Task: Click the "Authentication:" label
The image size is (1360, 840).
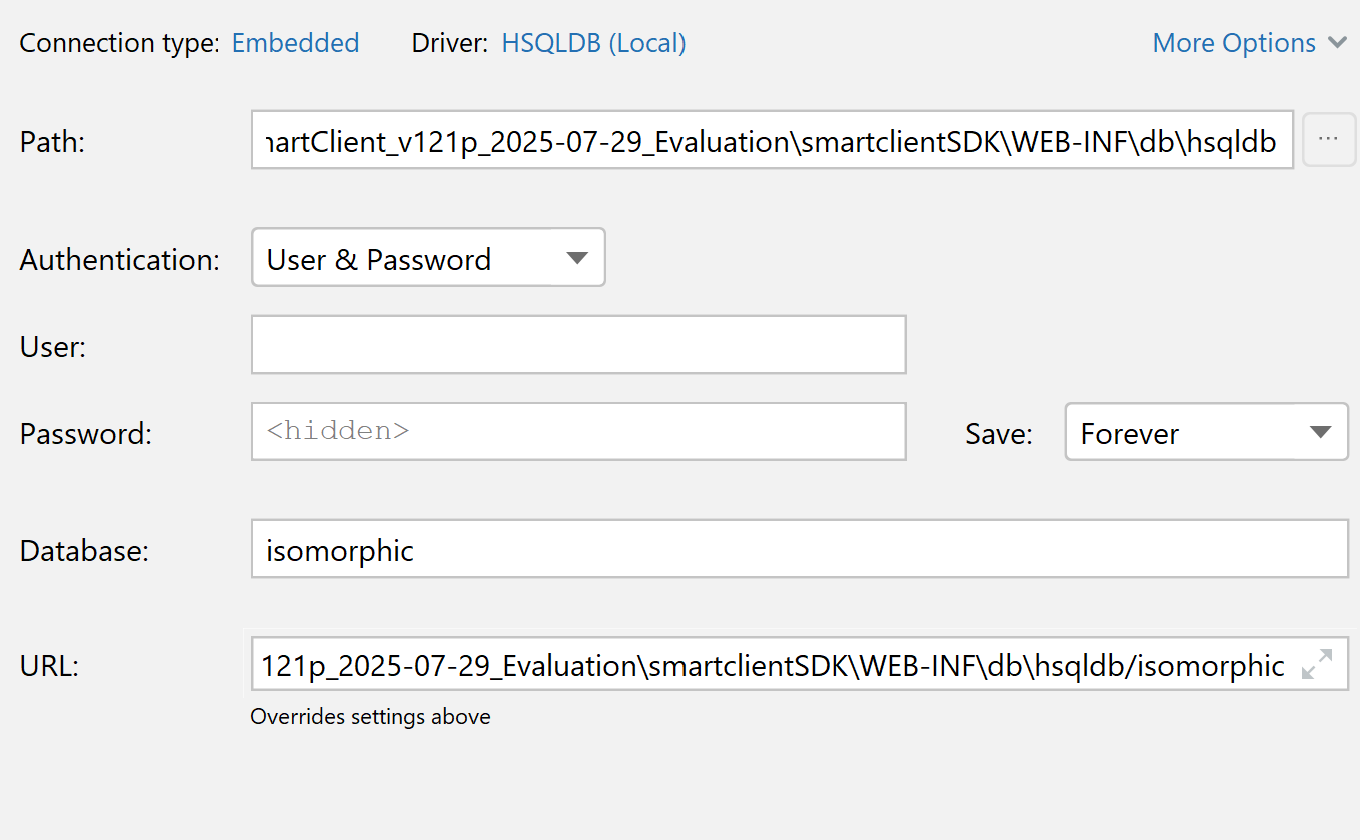Action: tap(119, 259)
